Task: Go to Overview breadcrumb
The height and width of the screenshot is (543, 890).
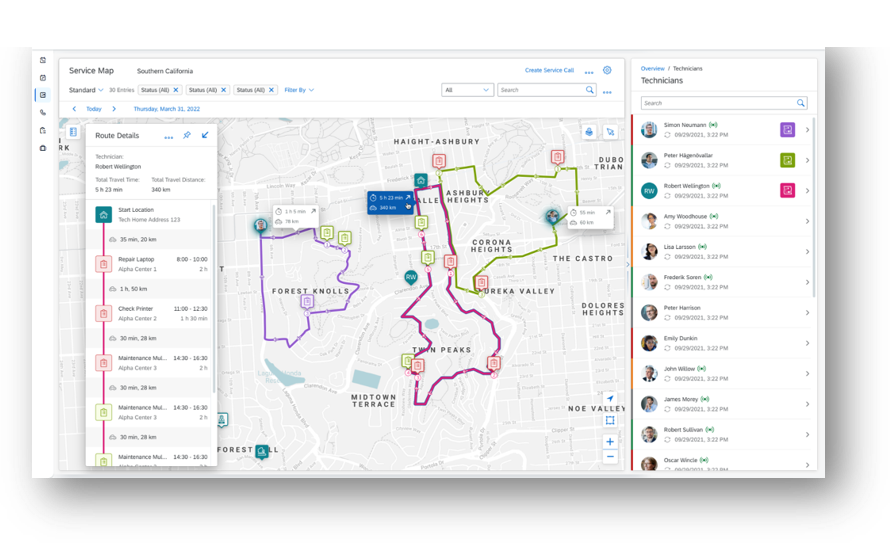Action: tap(652, 68)
